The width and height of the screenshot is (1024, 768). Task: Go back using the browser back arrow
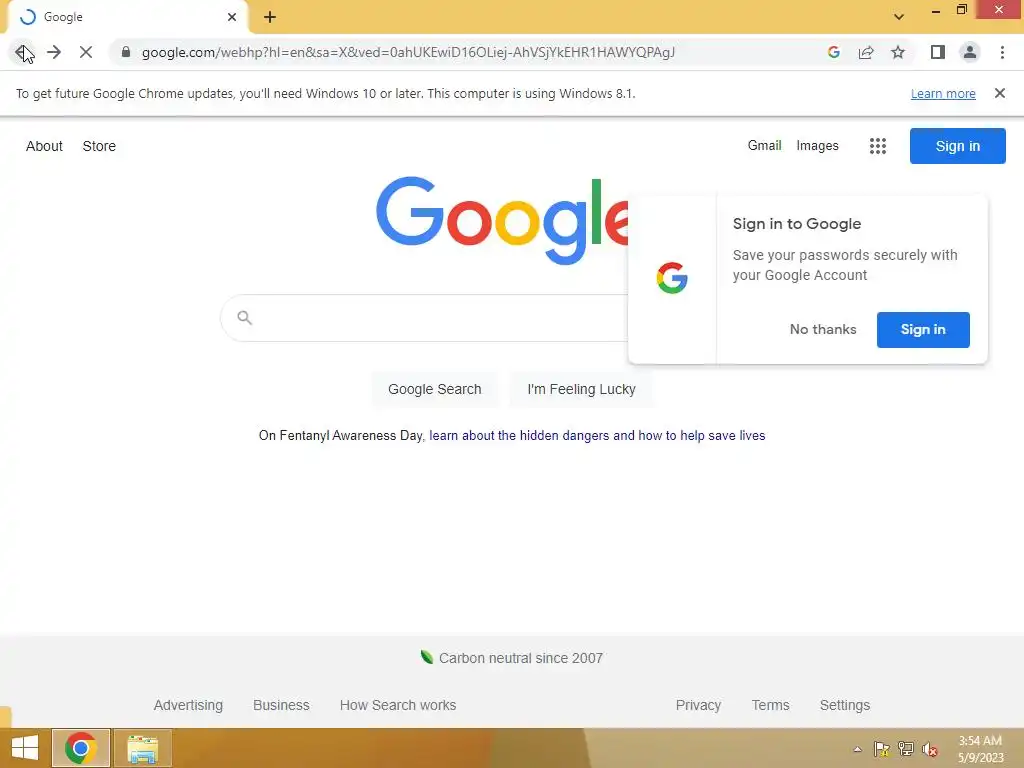[22, 52]
